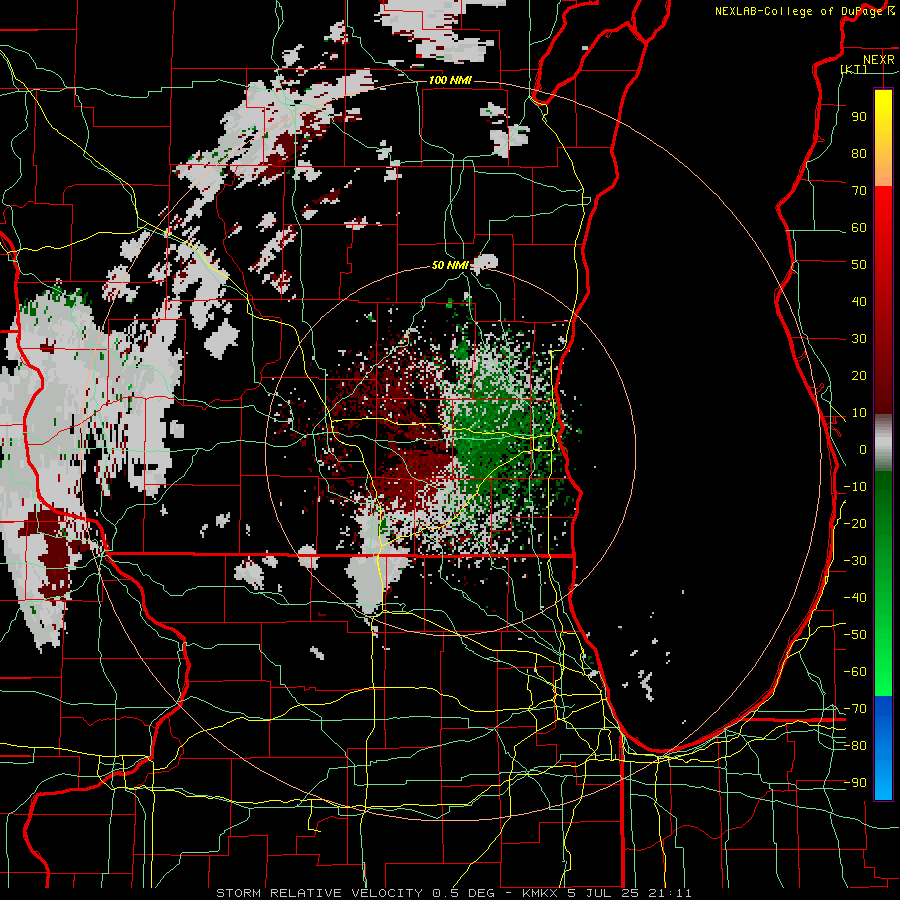Click the KT units label above scale
900x900 pixels.
click(854, 69)
